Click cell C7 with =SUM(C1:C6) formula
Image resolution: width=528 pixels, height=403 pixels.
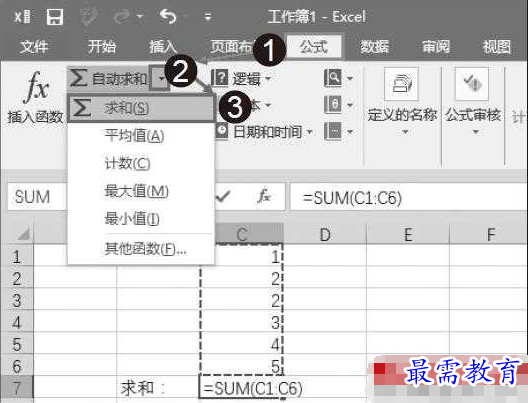(242, 388)
